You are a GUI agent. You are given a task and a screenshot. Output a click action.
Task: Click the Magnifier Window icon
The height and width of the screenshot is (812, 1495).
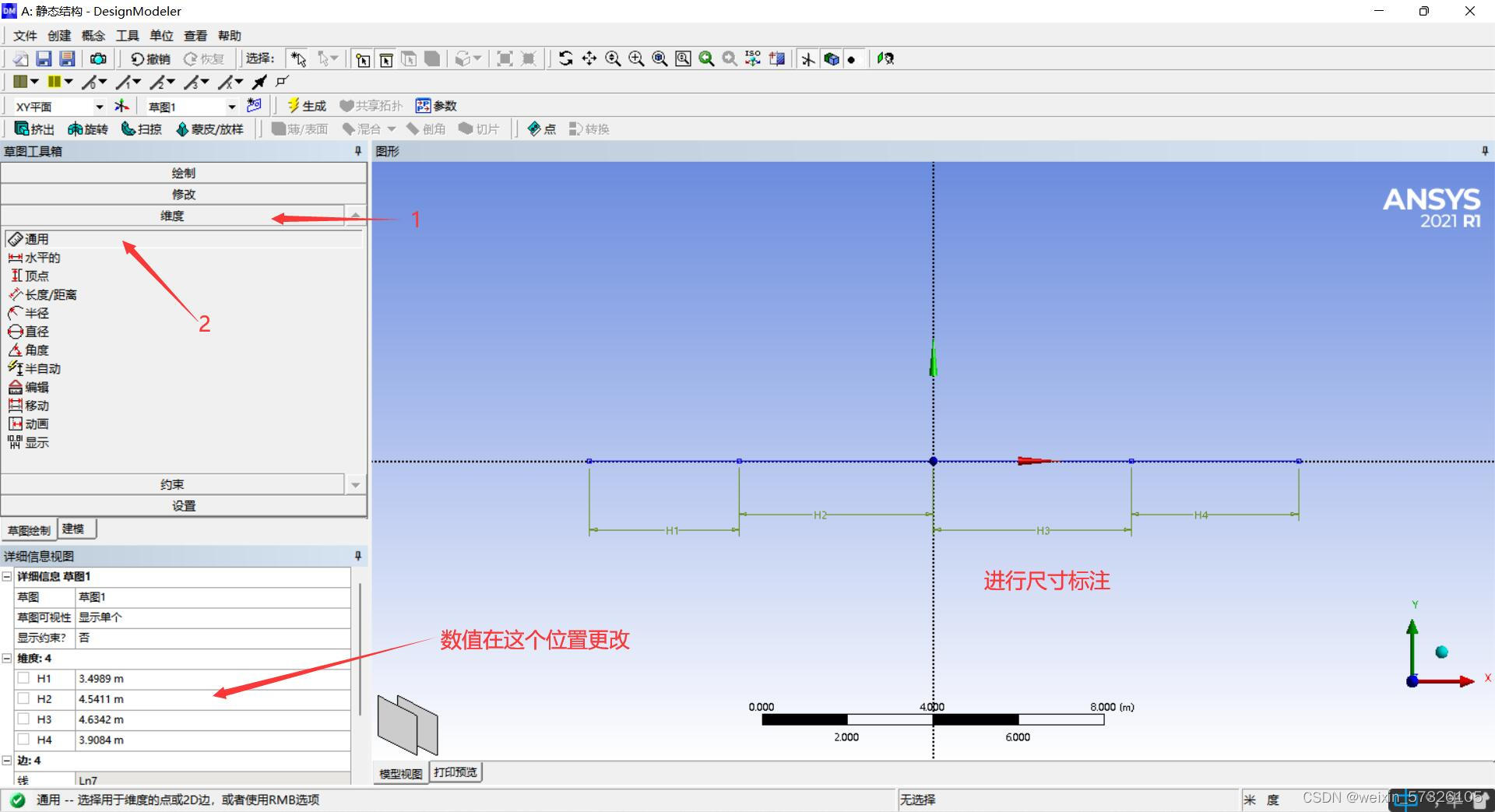click(683, 58)
